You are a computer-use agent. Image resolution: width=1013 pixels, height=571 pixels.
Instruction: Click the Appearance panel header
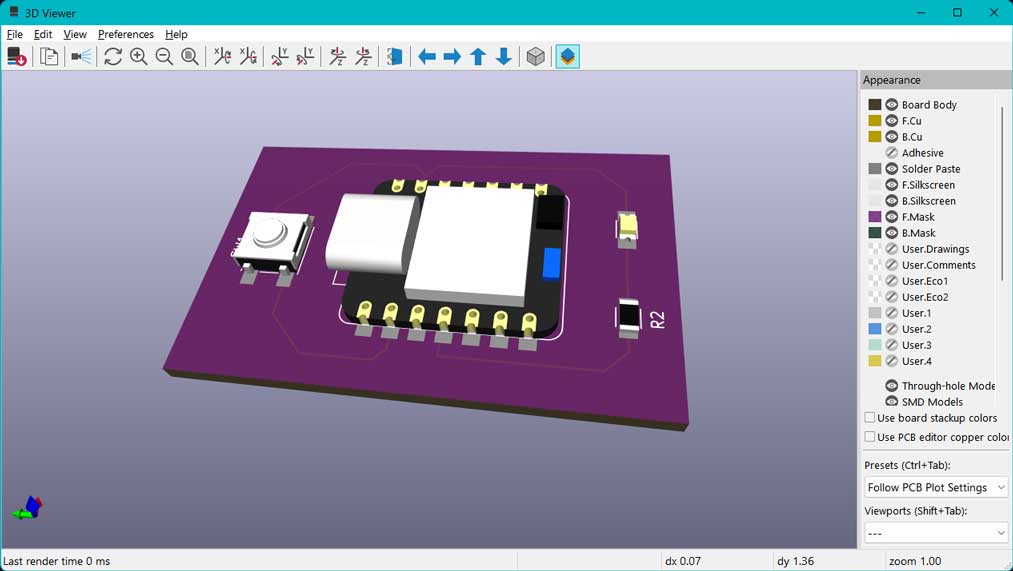click(936, 80)
